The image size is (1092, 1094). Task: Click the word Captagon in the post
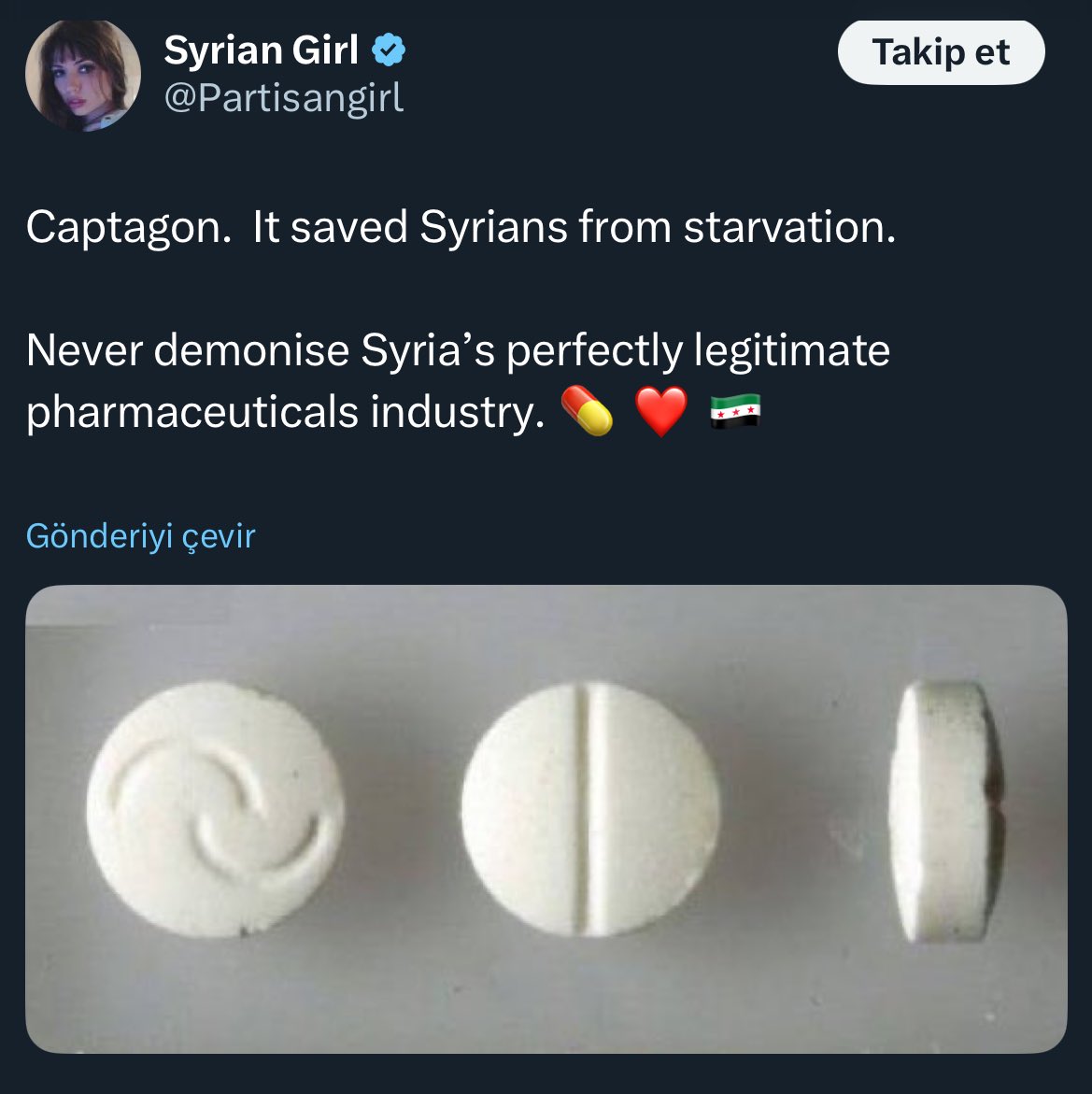point(128,228)
